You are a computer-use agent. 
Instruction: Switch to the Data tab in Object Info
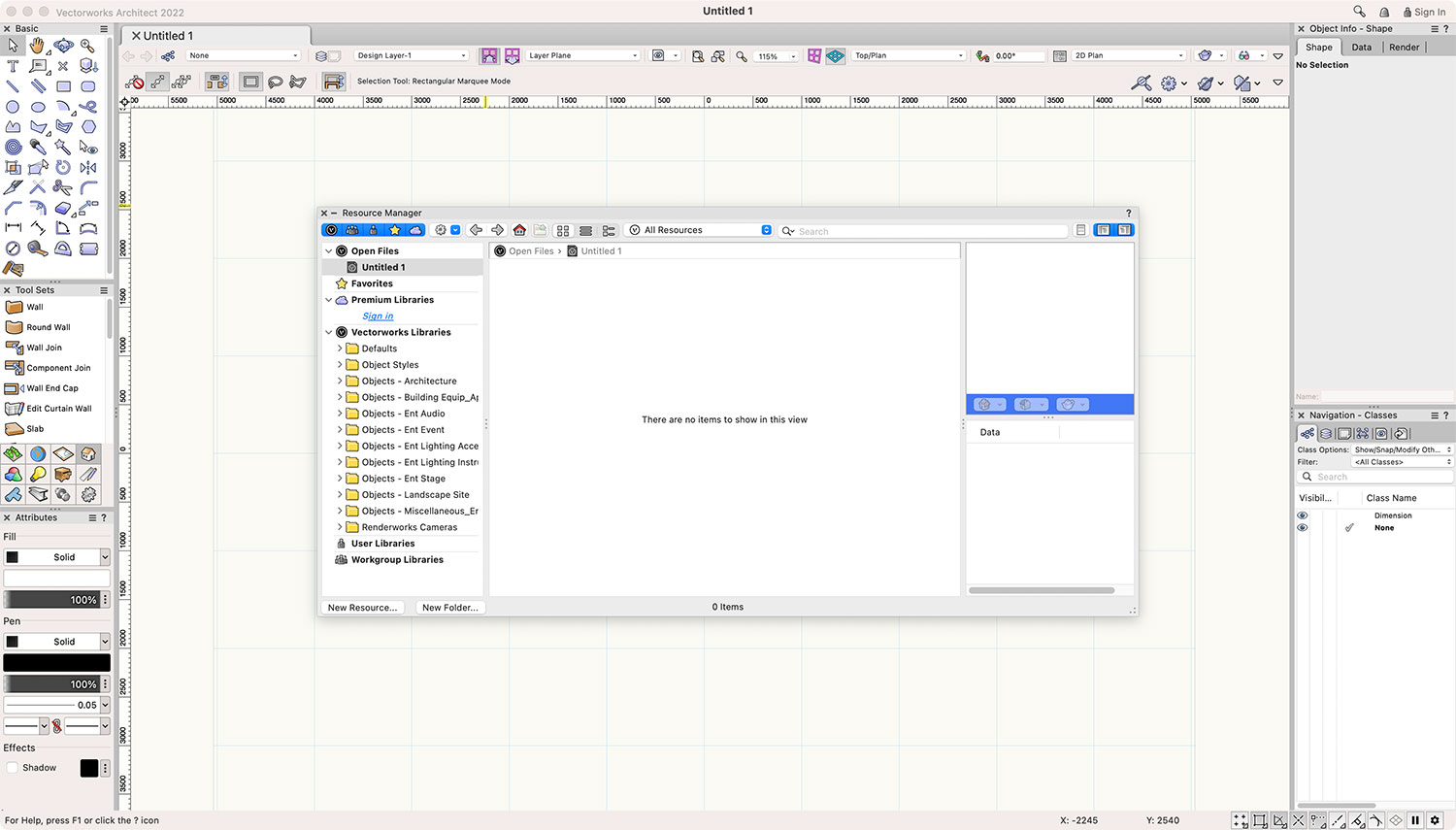point(1362,47)
